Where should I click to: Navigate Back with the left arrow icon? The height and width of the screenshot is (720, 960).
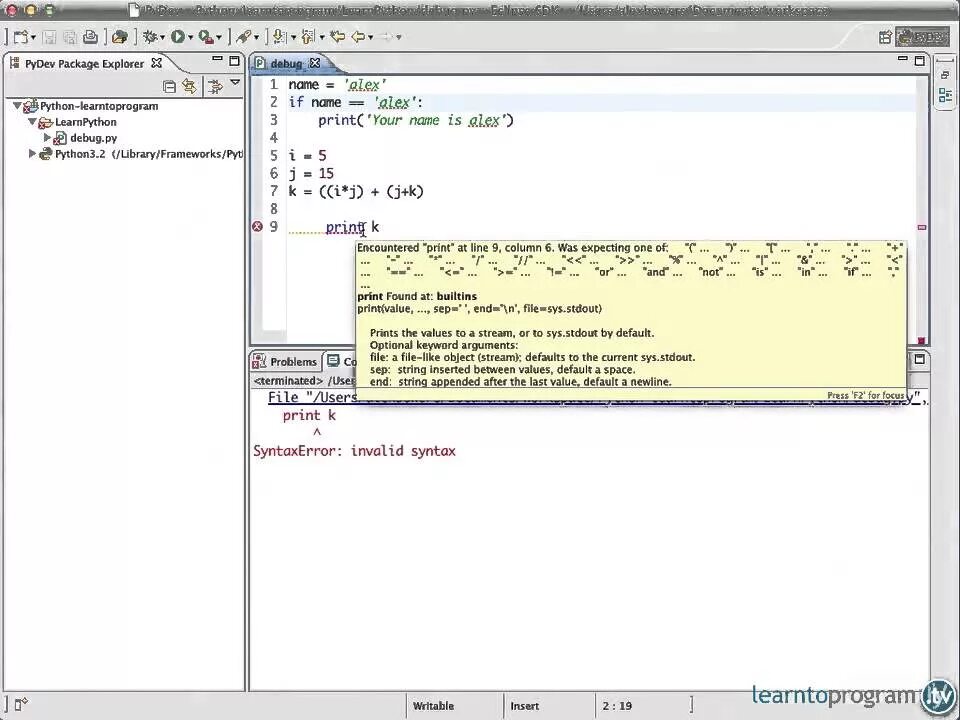359,37
